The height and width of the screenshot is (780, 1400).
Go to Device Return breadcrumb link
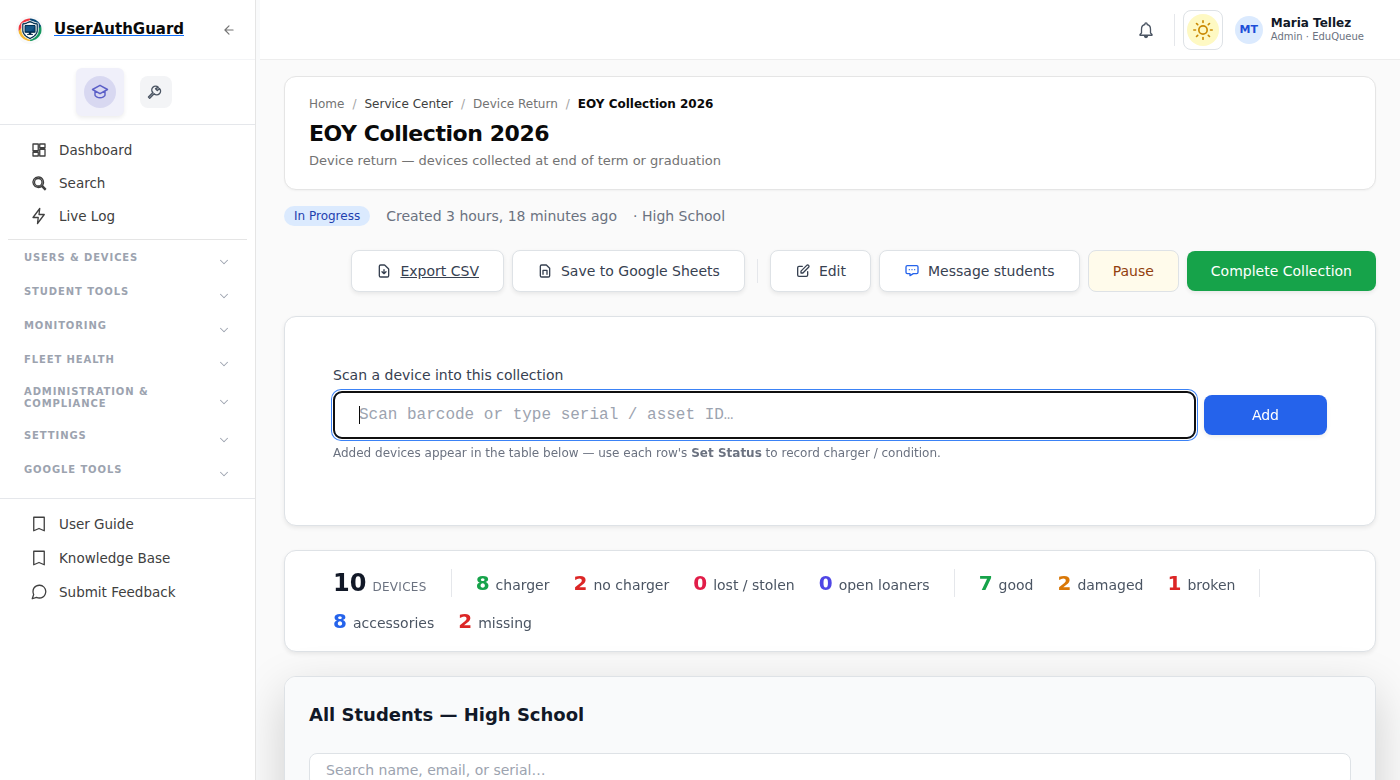[x=515, y=104]
